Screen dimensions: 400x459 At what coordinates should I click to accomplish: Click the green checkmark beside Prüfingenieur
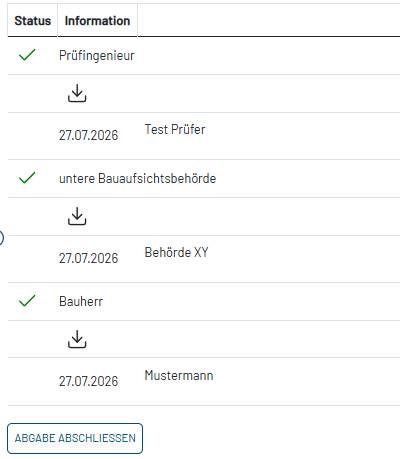click(x=27, y=55)
